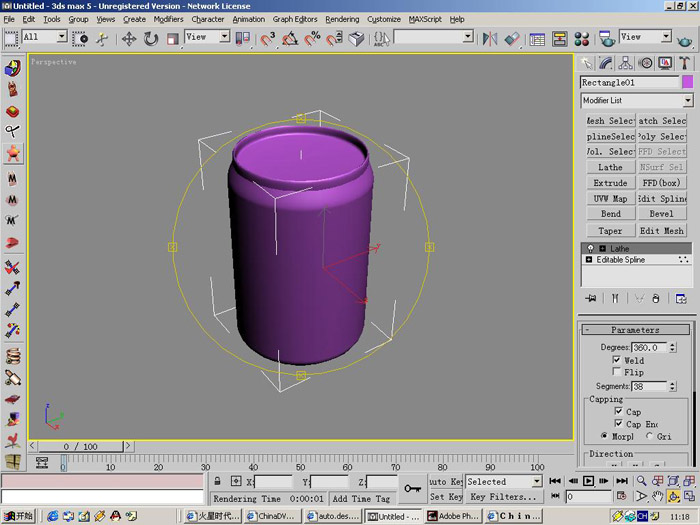Open the Motion command panel tab

click(646, 63)
